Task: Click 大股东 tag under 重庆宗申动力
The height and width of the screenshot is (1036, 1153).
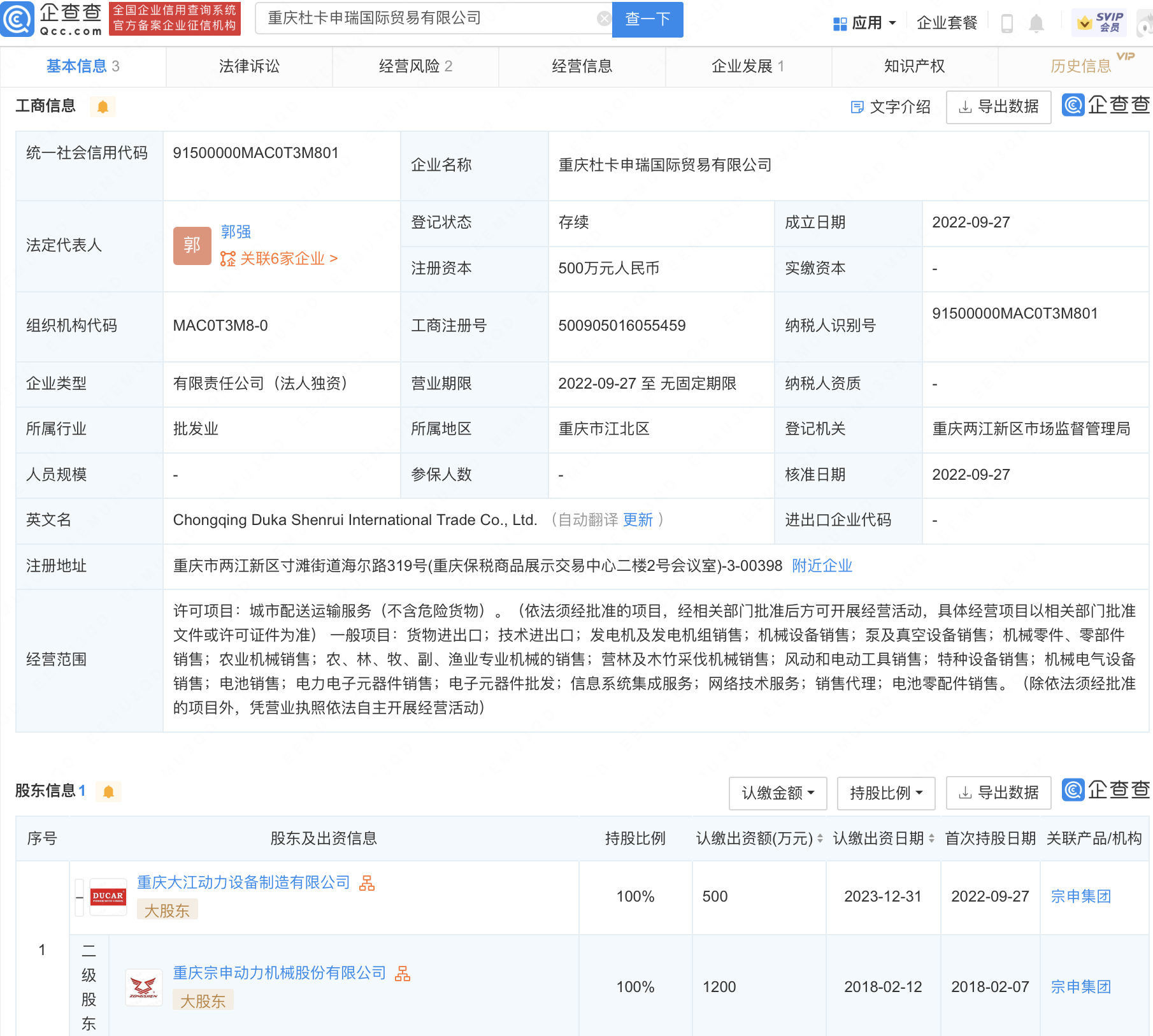Action: click(203, 1001)
